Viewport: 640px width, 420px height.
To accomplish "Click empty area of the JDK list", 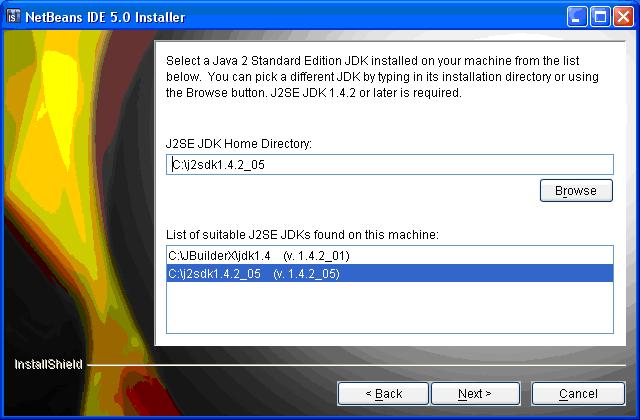I will tap(389, 308).
